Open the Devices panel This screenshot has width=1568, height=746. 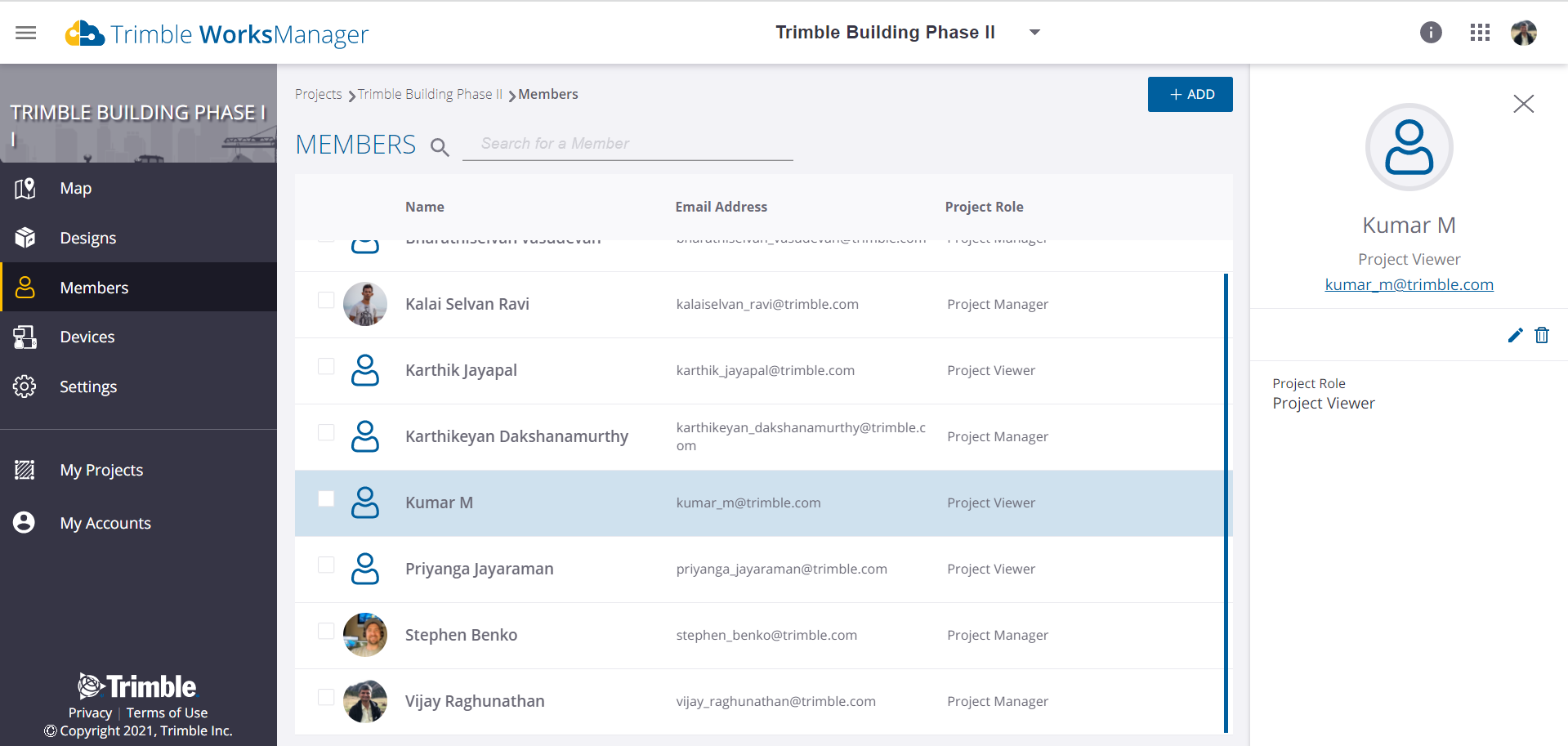pyautogui.click(x=87, y=336)
